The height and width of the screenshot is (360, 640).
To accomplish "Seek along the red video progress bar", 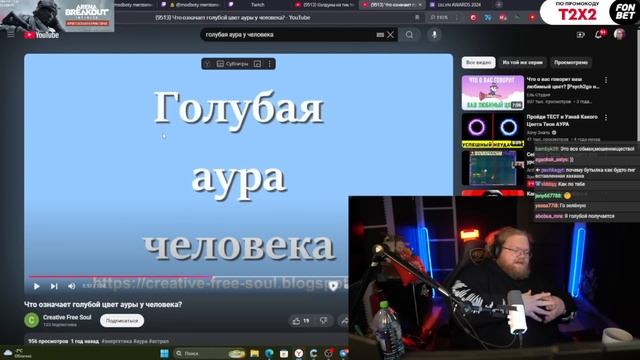I will pos(188,277).
